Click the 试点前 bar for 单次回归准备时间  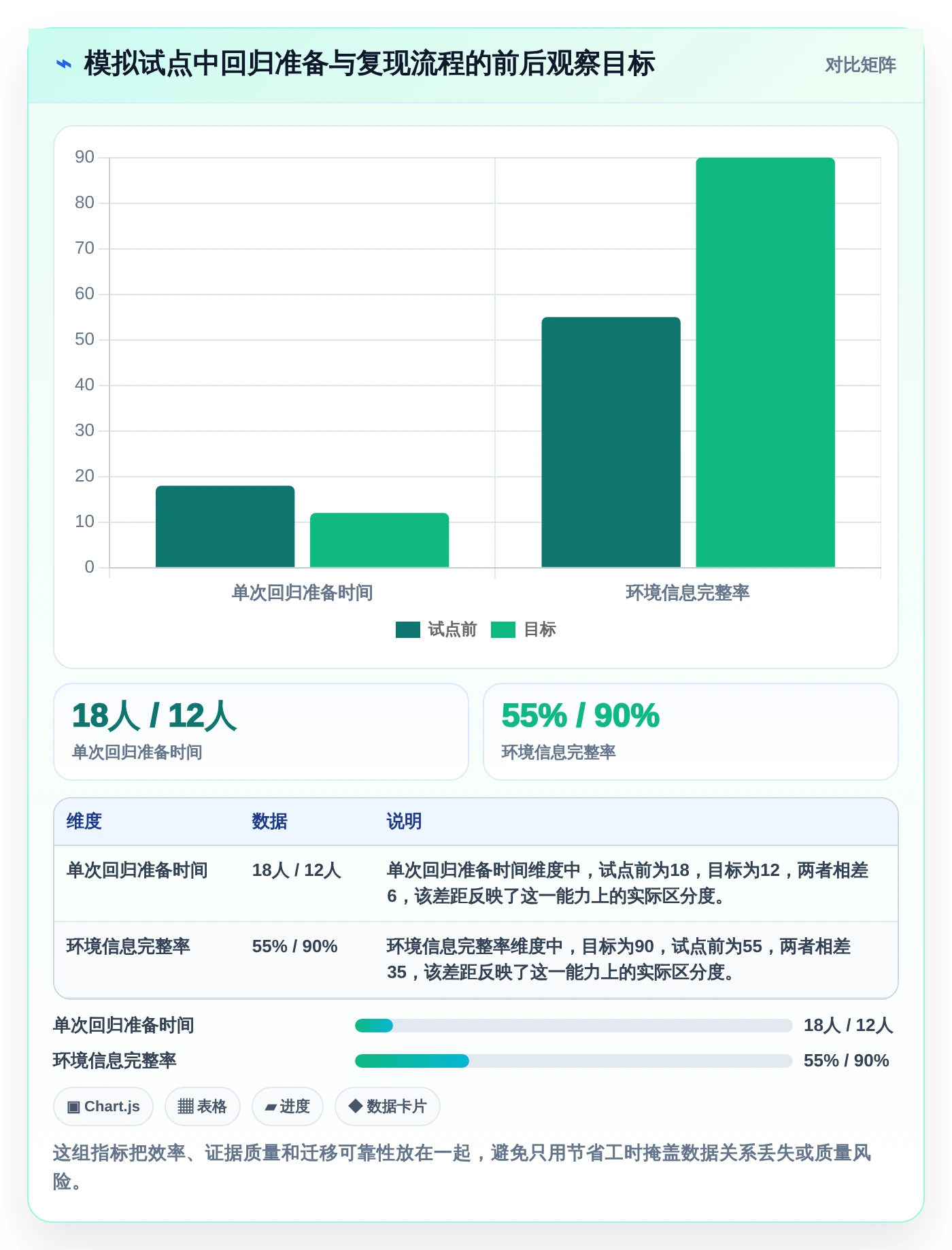pos(225,526)
